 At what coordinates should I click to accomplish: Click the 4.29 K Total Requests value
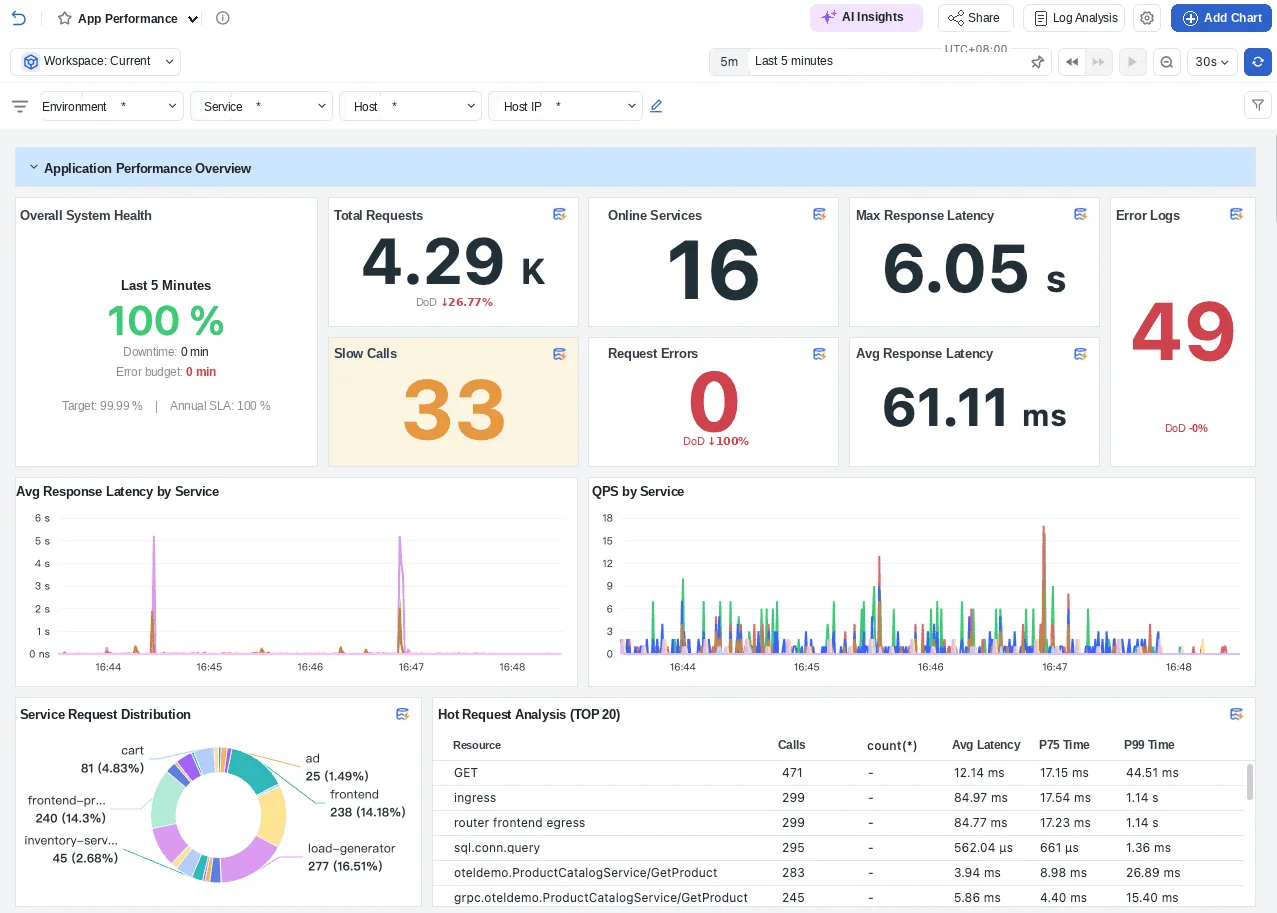click(x=454, y=264)
